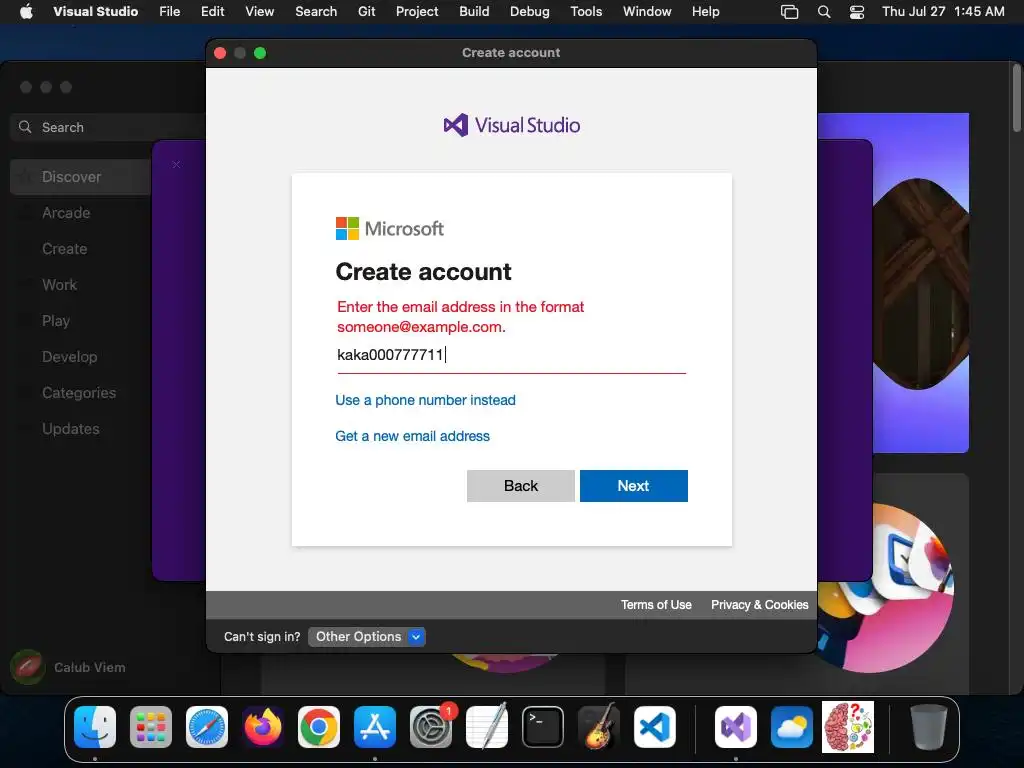
Task: Open Spotlight search in menu bar
Action: [x=824, y=12]
